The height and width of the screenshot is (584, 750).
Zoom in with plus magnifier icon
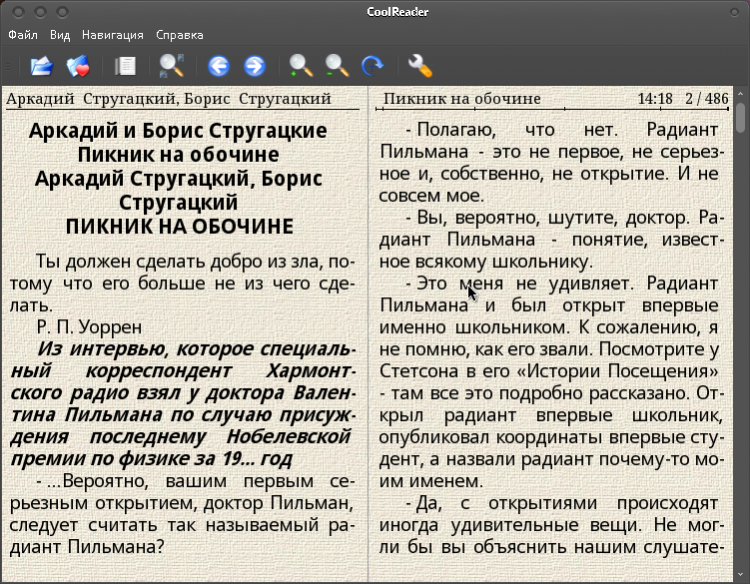[300, 66]
